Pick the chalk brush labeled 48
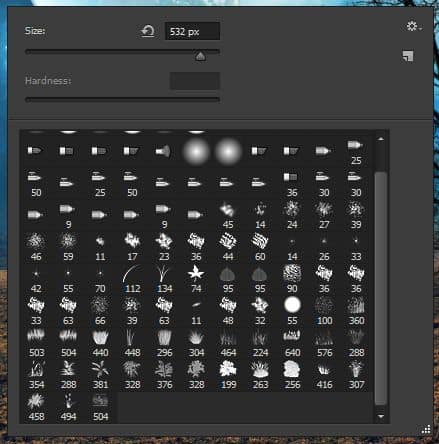This screenshot has width=439, height=444. (x=228, y=311)
